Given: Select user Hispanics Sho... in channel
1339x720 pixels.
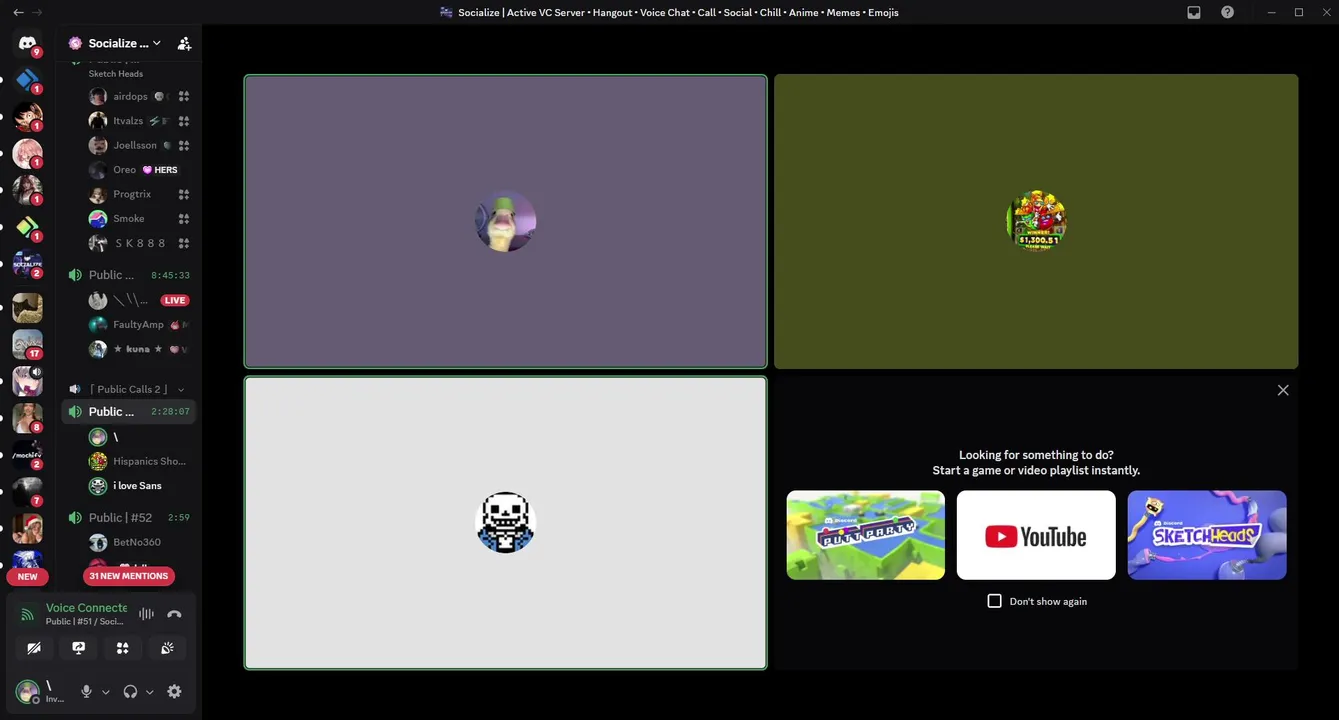Looking at the screenshot, I should coord(140,462).
